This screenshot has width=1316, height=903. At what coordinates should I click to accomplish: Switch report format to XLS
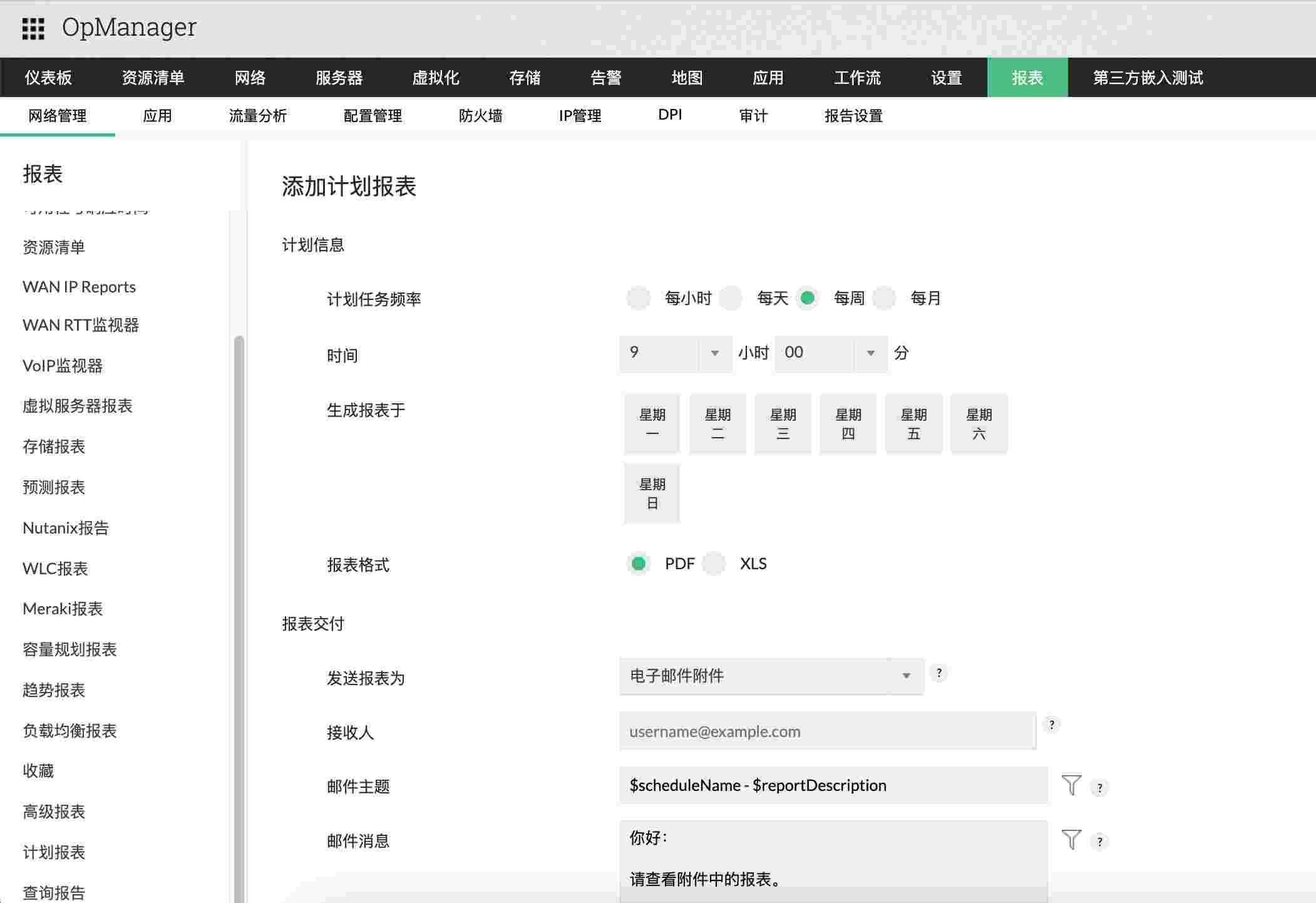pos(714,564)
